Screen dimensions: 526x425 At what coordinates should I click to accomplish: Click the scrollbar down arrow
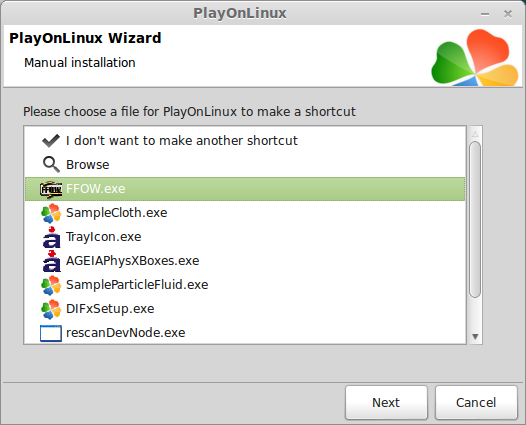475,336
